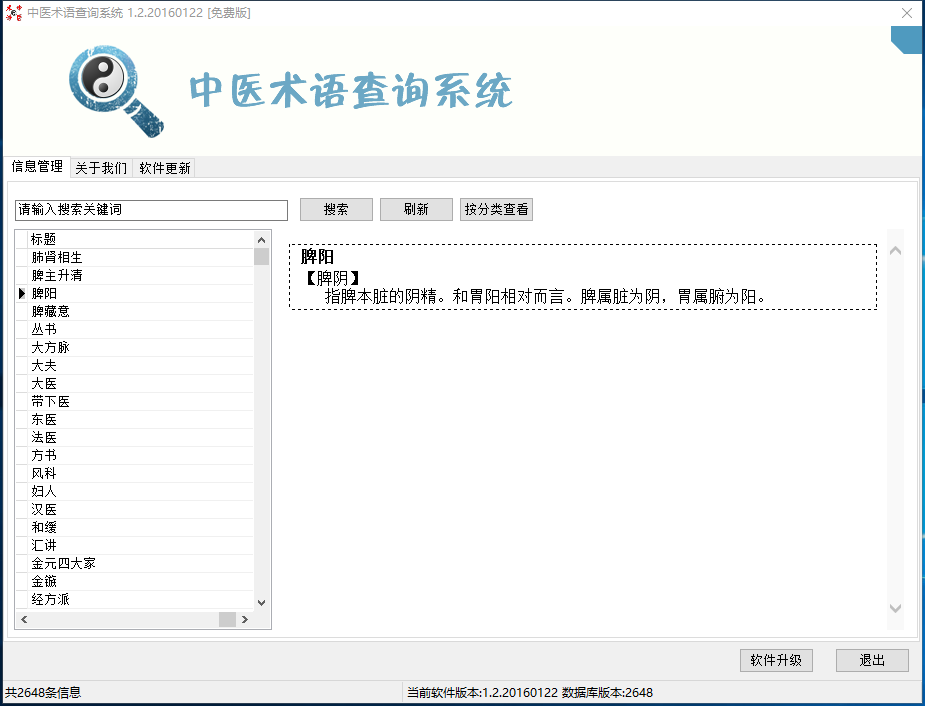Click the 软件升级 button
Screen dimensions: 925x706
pyautogui.click(x=776, y=660)
